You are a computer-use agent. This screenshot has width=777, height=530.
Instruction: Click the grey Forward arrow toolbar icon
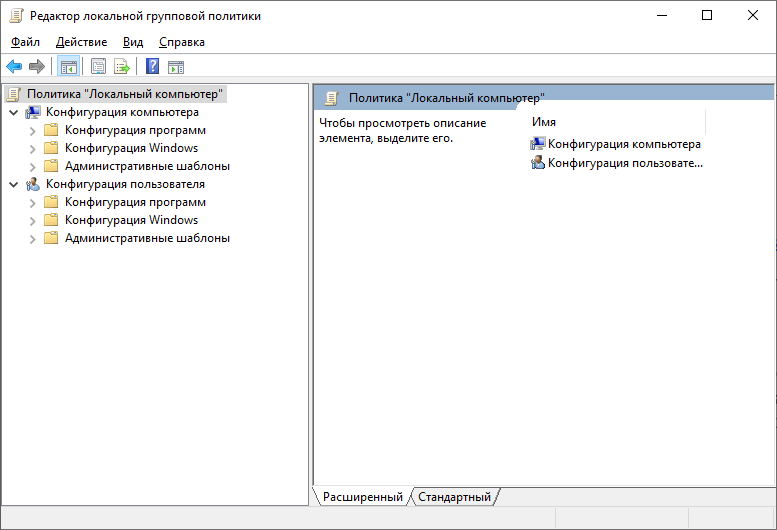37,67
